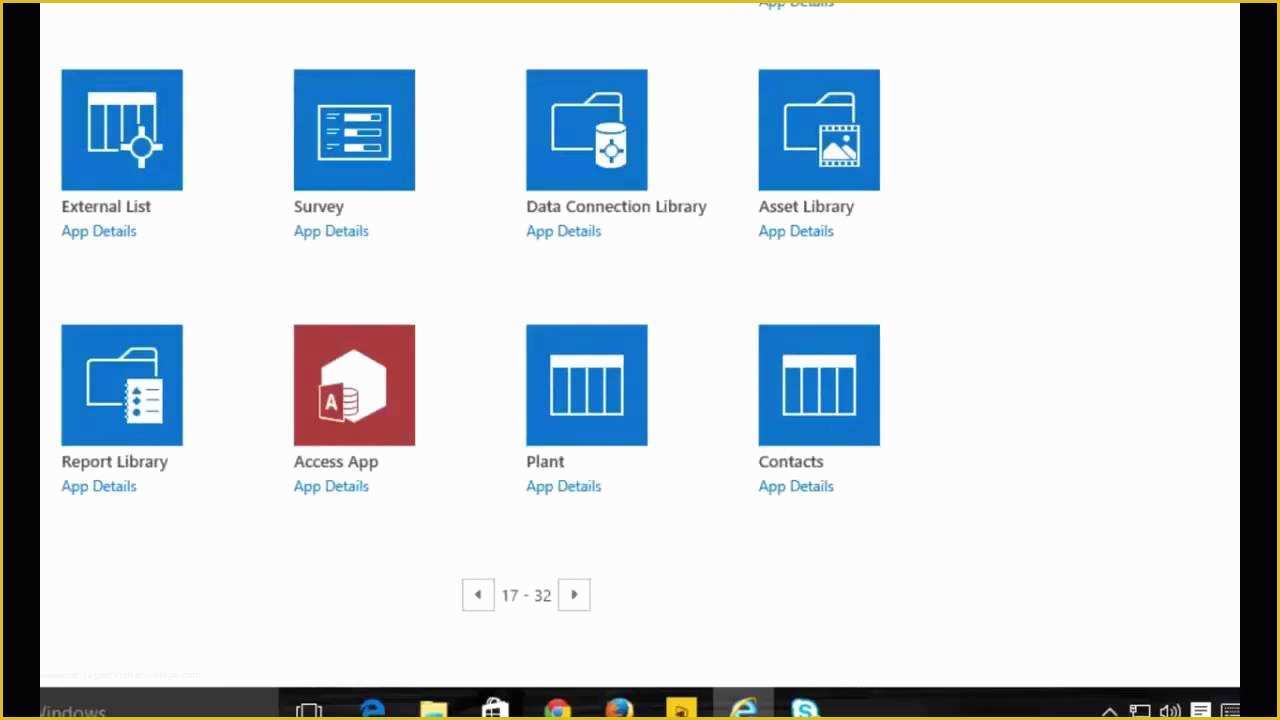The image size is (1280, 720).
Task: View App Details under Contacts
Action: [x=796, y=486]
